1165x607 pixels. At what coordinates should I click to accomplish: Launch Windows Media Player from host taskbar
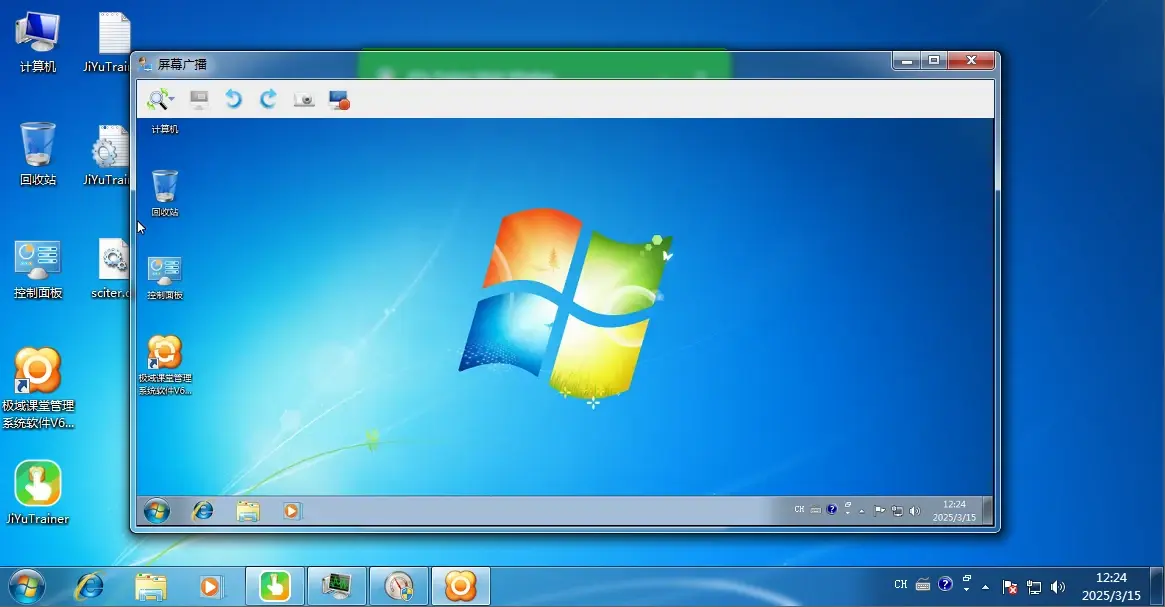(210, 587)
